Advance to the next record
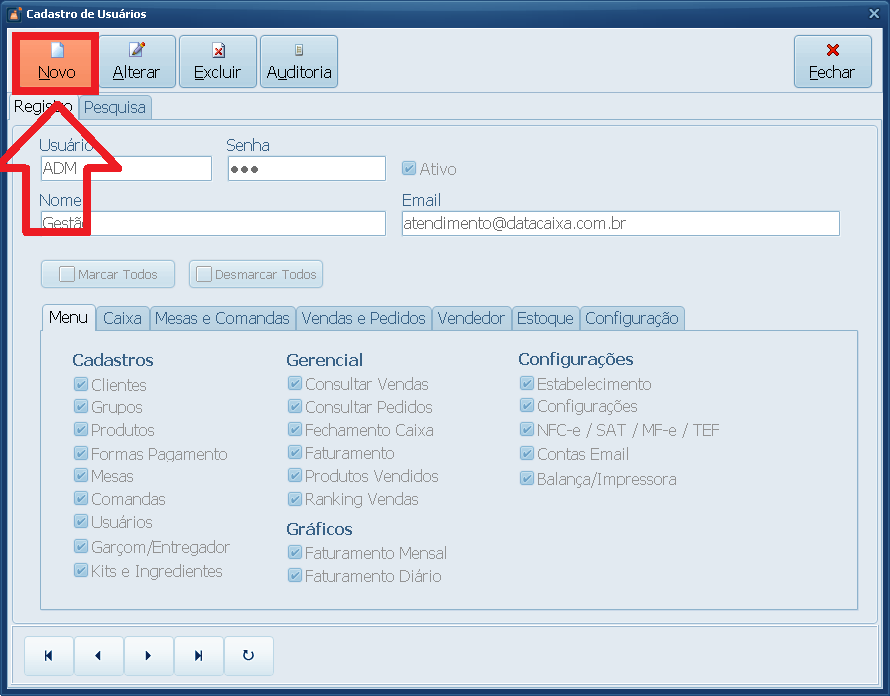This screenshot has height=696, width=890. 148,656
